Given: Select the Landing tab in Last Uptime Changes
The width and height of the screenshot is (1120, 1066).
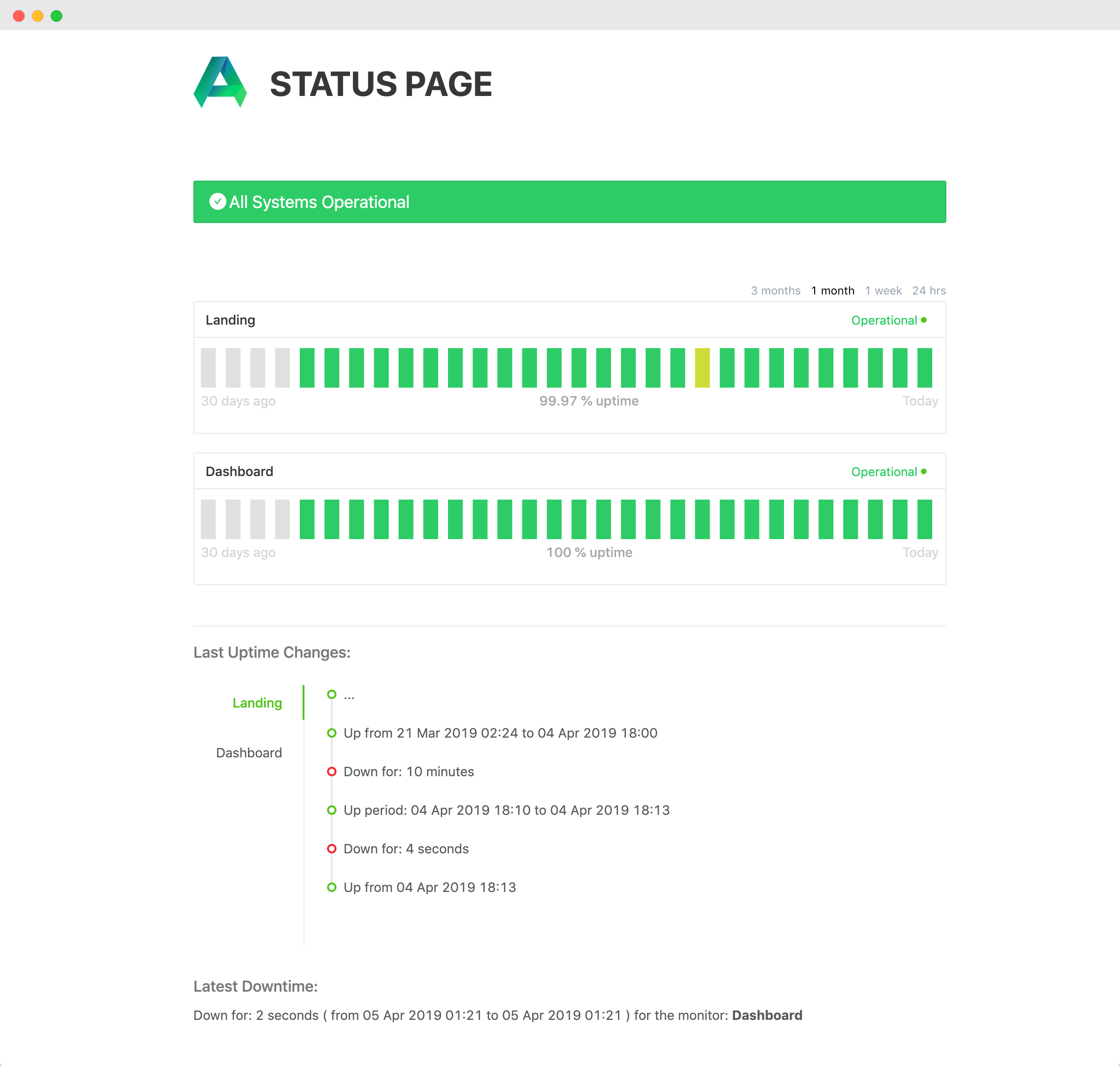Looking at the screenshot, I should tap(257, 703).
